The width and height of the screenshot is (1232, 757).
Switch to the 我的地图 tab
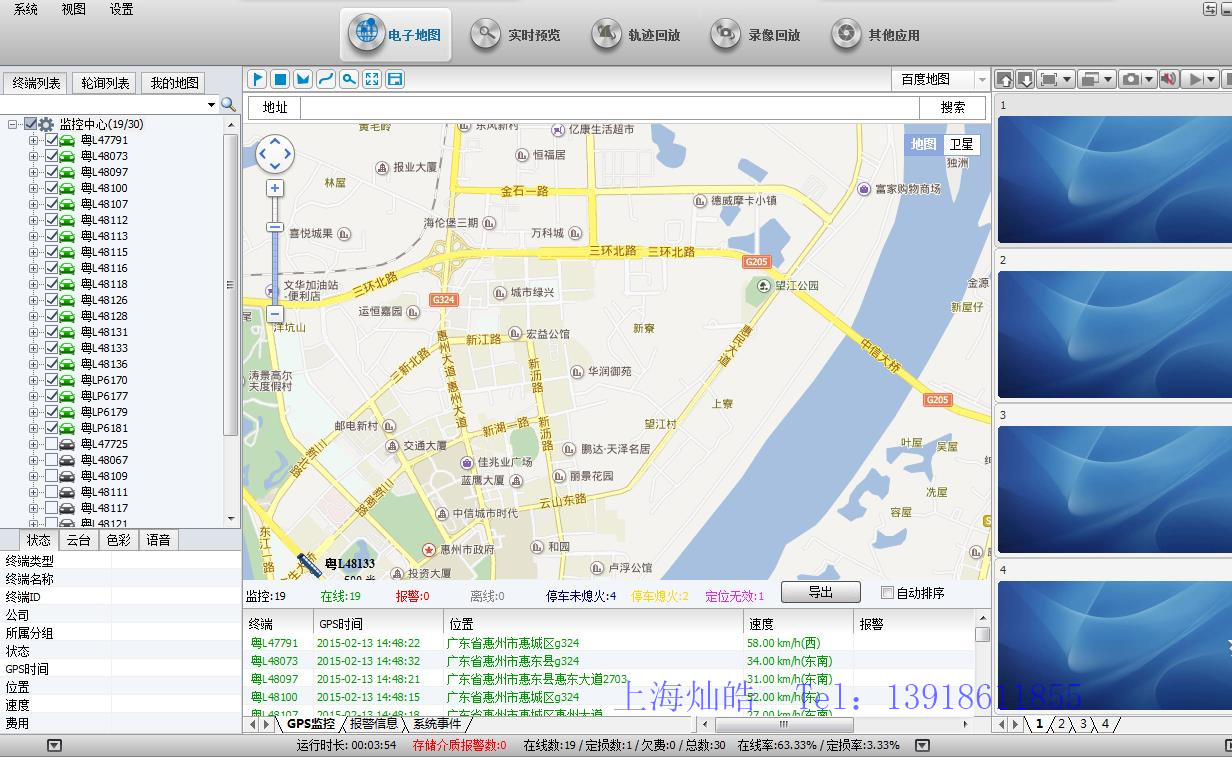[174, 83]
